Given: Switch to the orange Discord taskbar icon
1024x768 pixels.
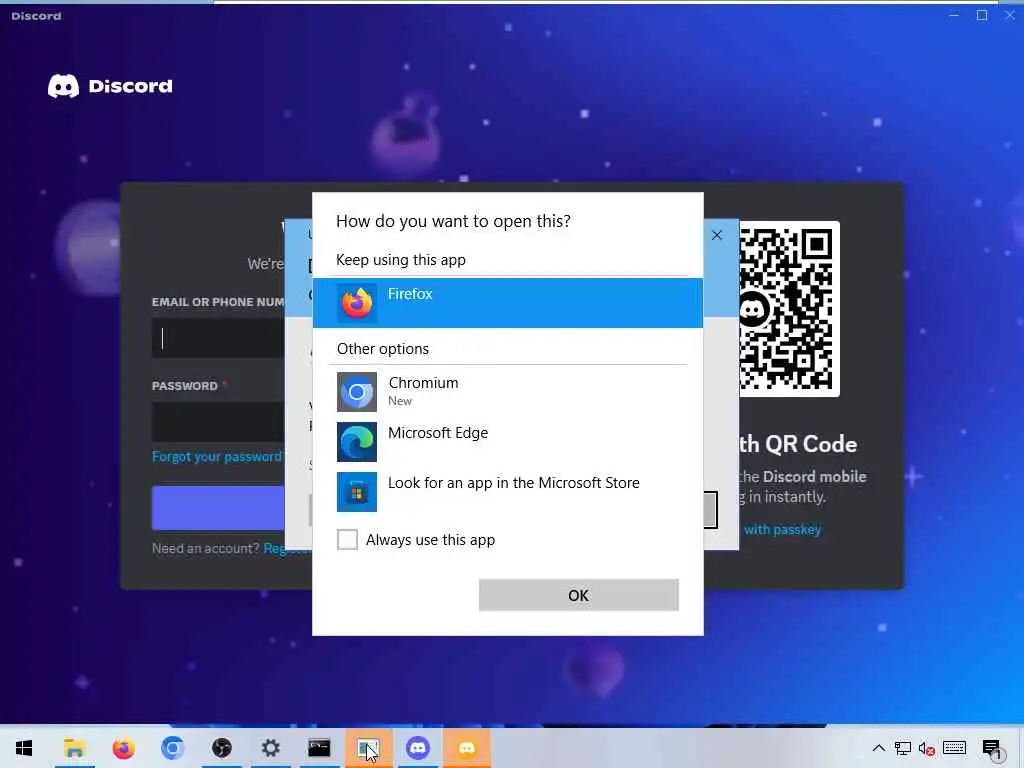Looking at the screenshot, I should point(467,748).
